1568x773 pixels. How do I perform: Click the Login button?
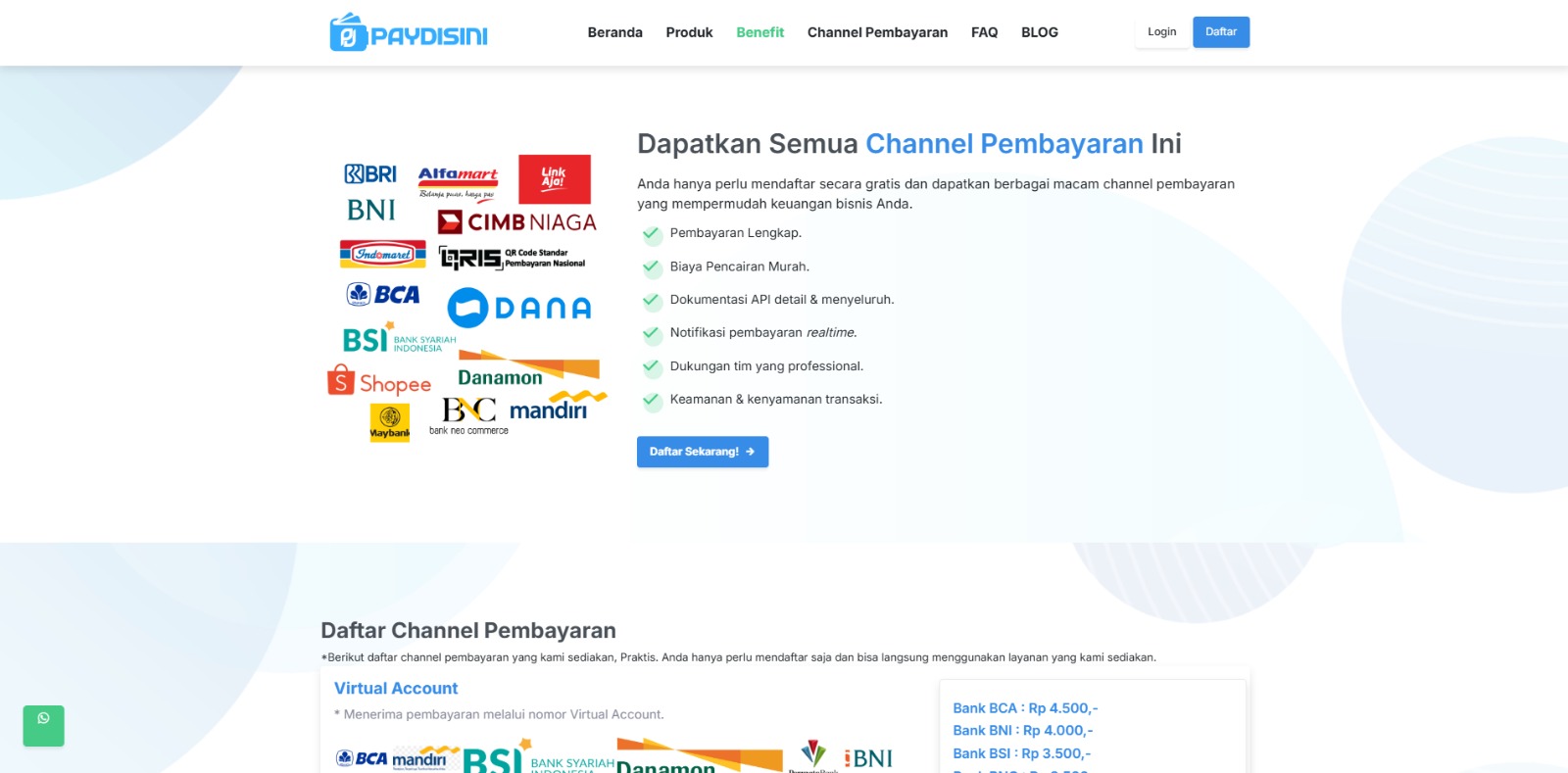(1162, 32)
